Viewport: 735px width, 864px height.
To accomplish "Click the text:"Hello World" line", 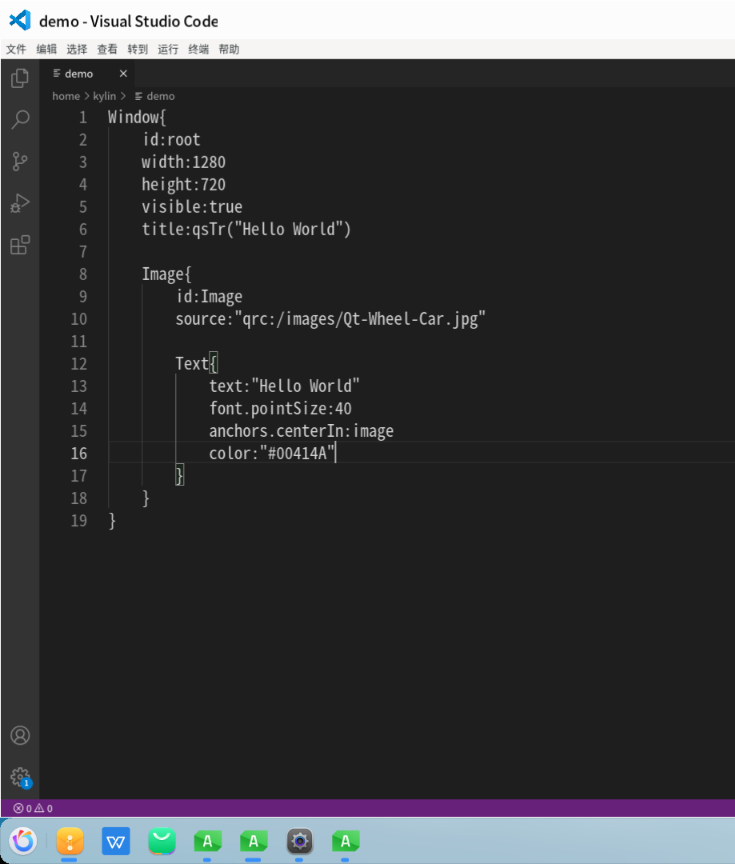I will (x=284, y=386).
